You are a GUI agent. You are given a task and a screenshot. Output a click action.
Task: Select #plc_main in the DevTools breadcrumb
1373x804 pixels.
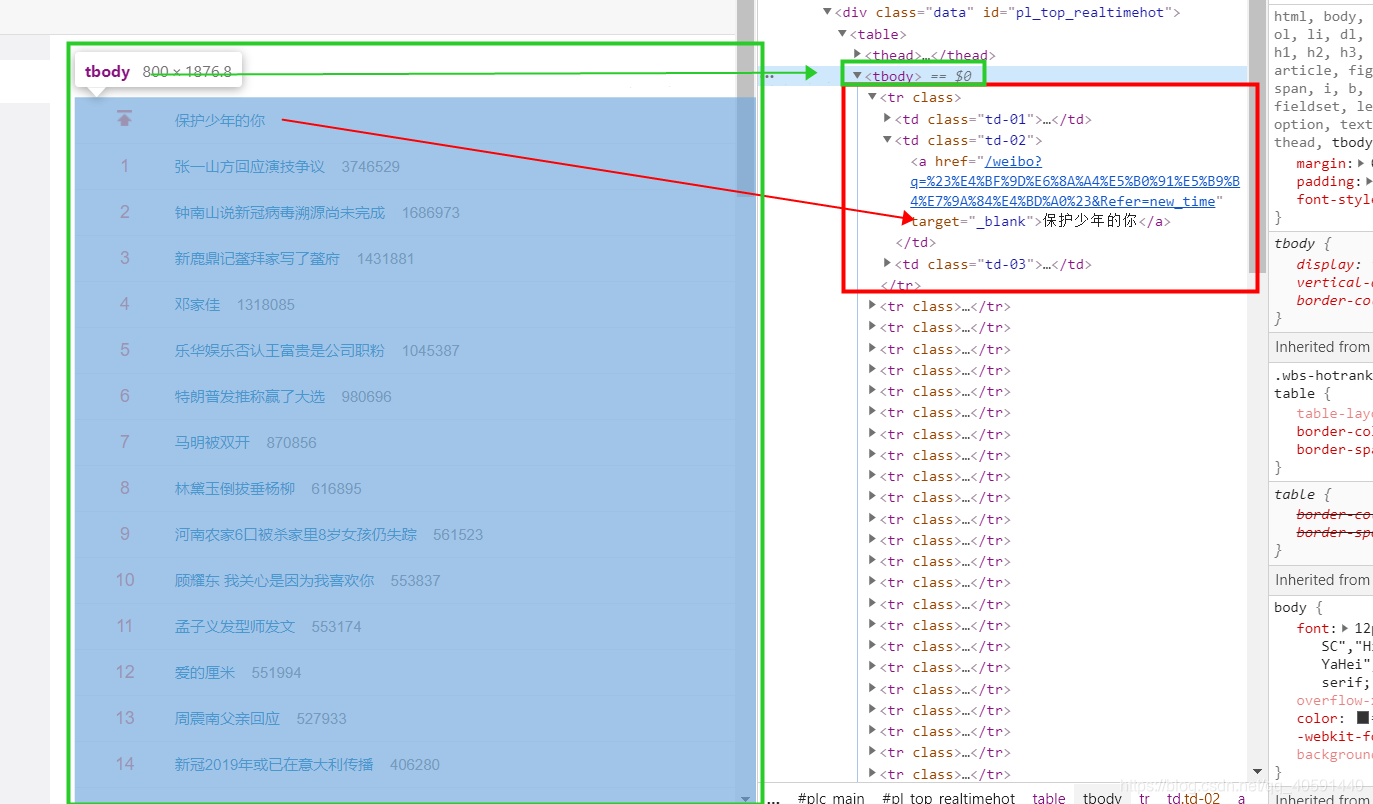pos(831,798)
